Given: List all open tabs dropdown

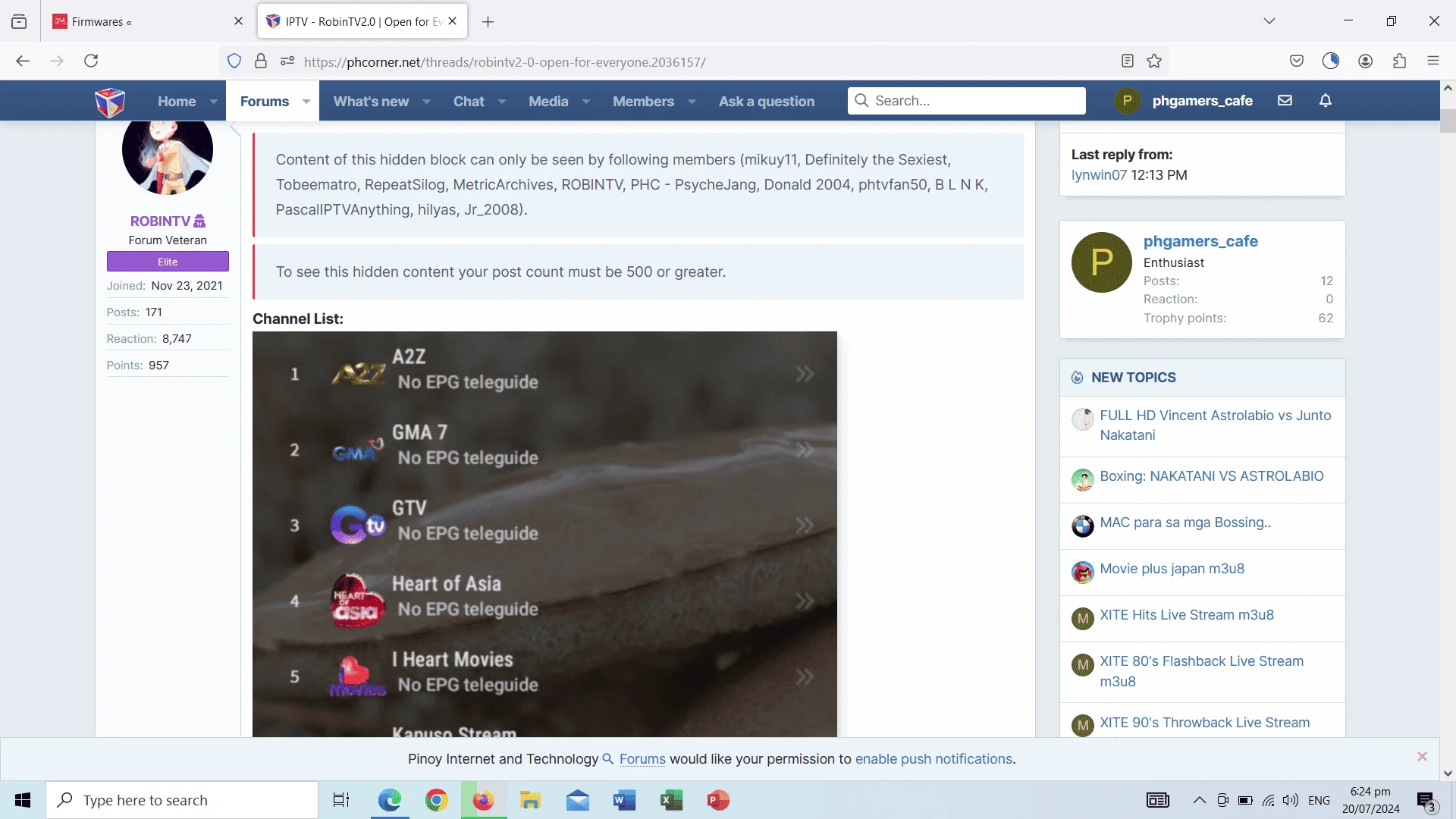Looking at the screenshot, I should 1269,21.
